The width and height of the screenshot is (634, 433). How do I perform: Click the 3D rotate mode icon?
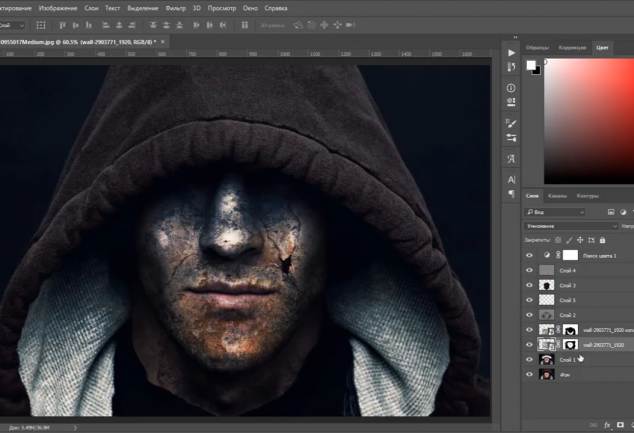[298, 25]
